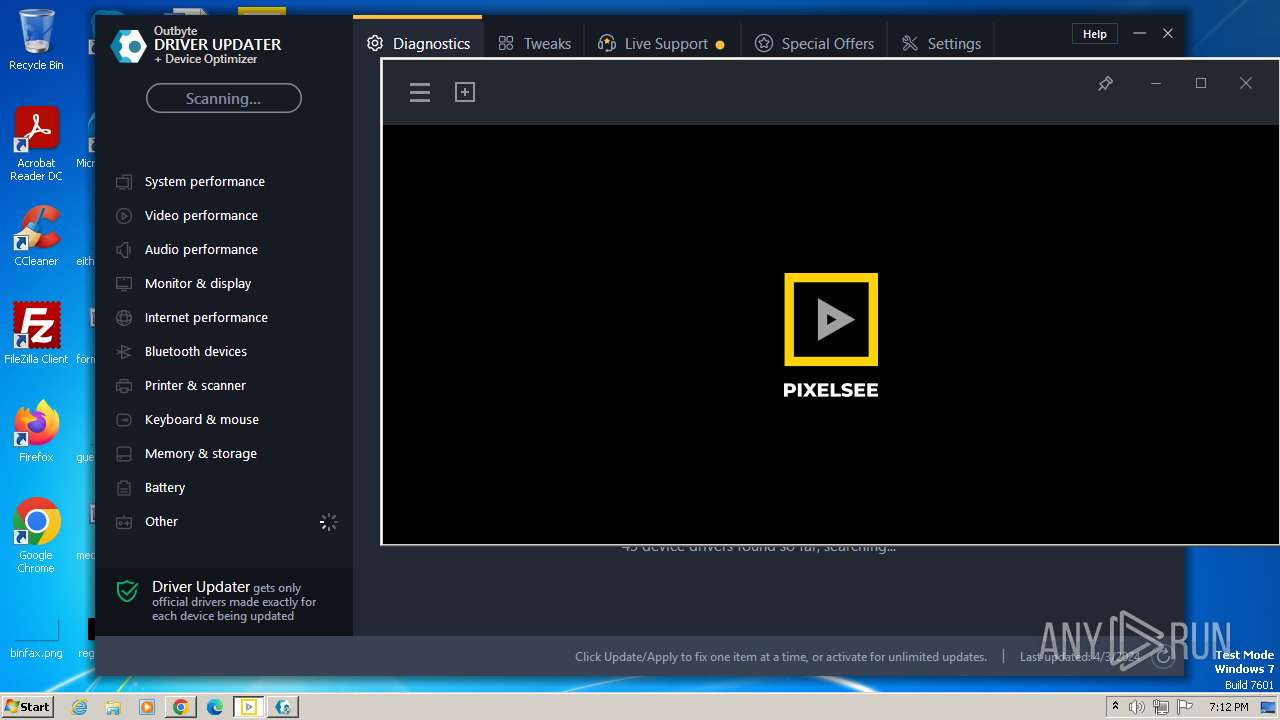Select System performance category
1280x720 pixels.
pos(204,182)
